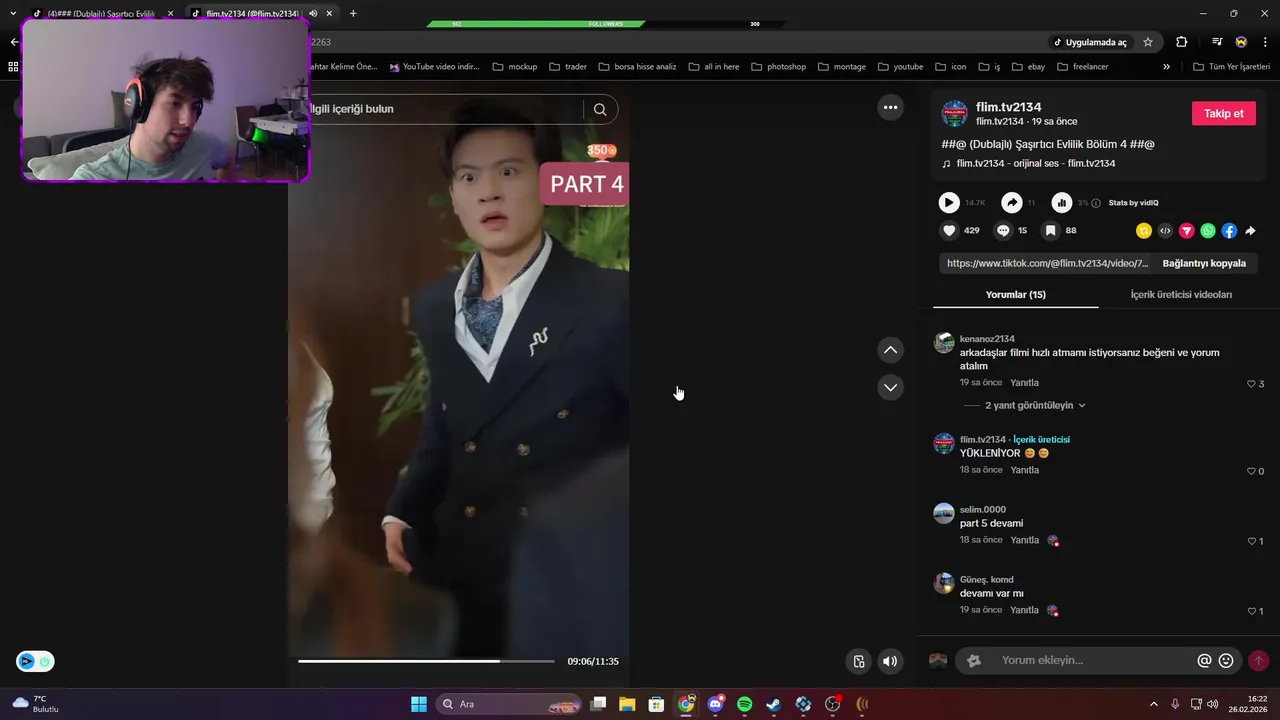Go to the previous video with the up arrow
The width and height of the screenshot is (1280, 720).
(890, 350)
